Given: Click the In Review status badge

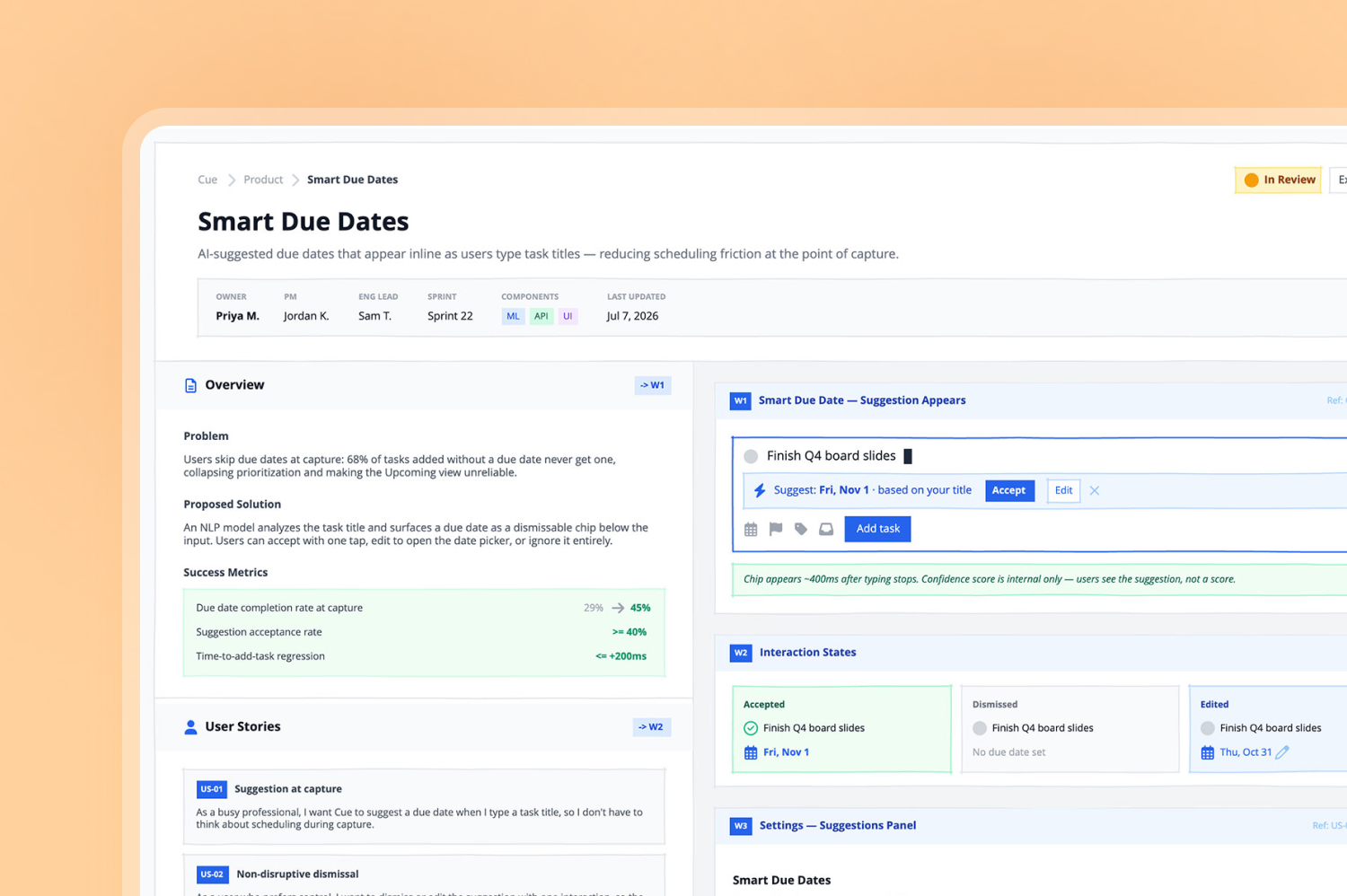Looking at the screenshot, I should coord(1279,180).
